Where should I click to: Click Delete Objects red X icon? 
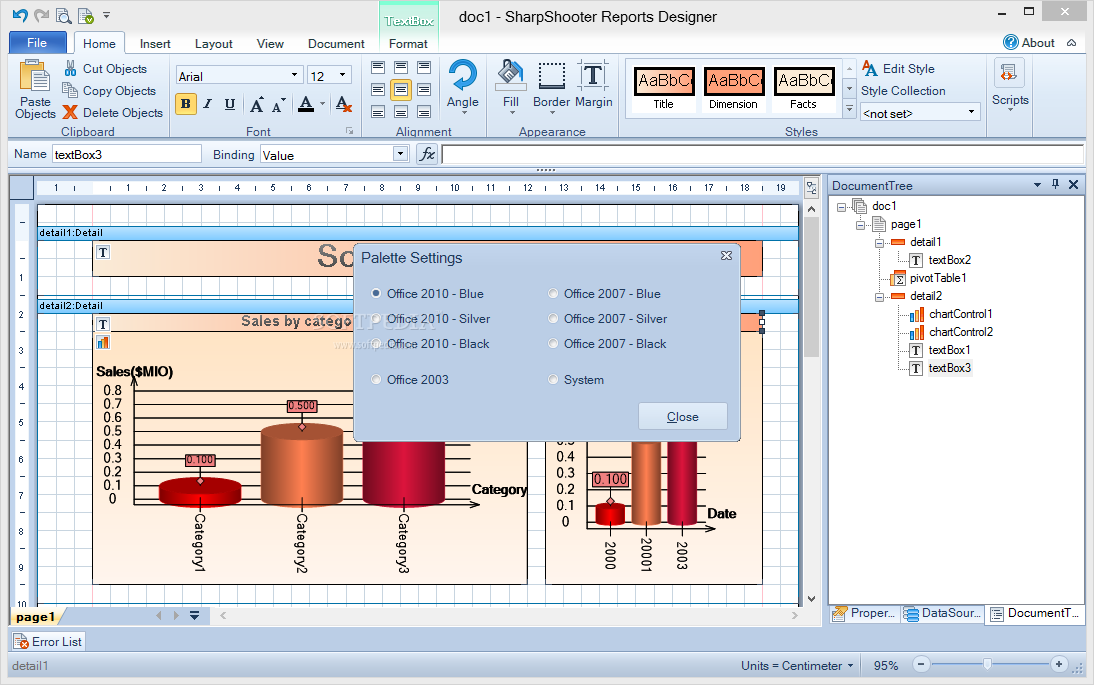point(70,112)
